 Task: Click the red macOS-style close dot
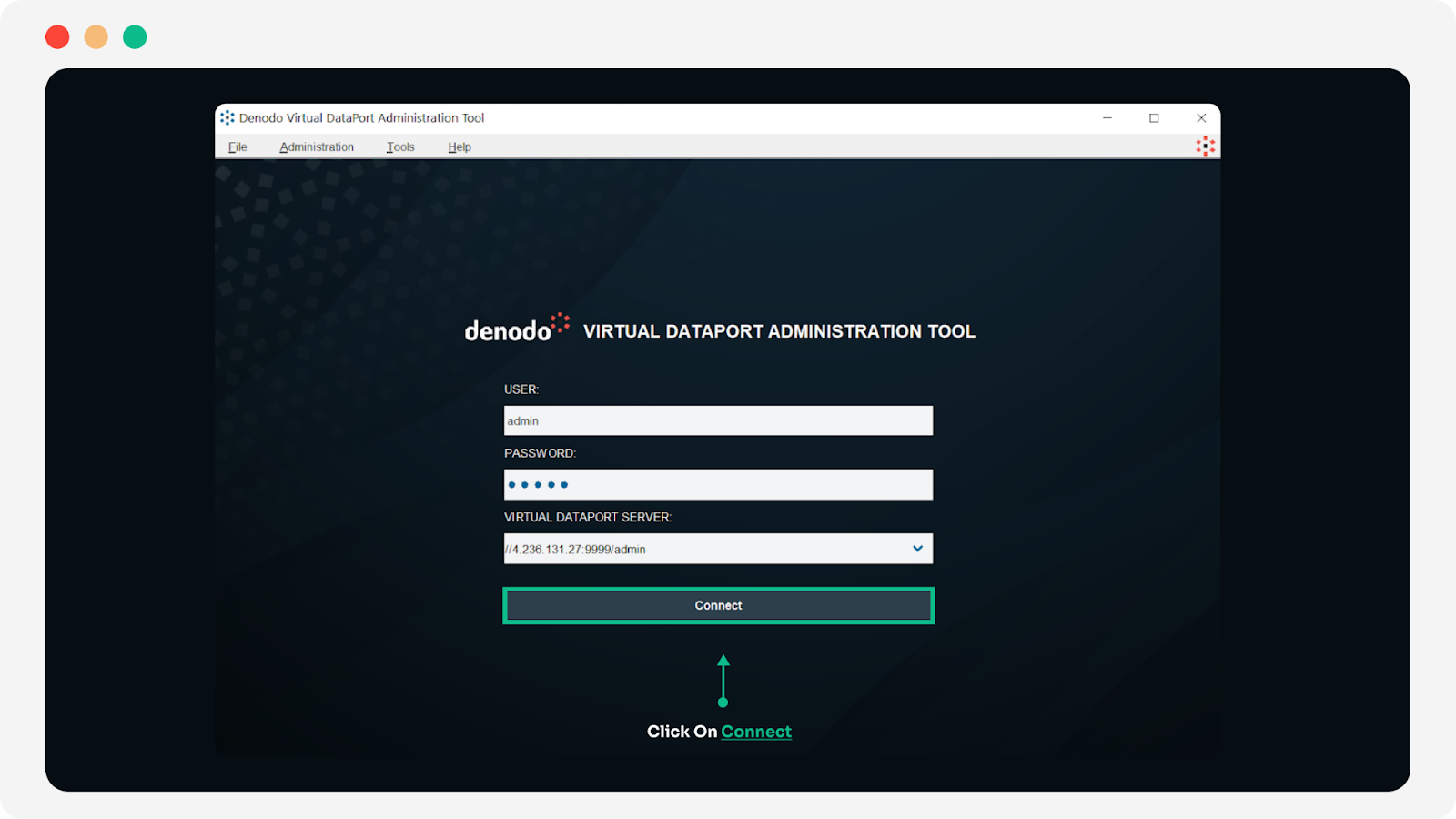[57, 36]
